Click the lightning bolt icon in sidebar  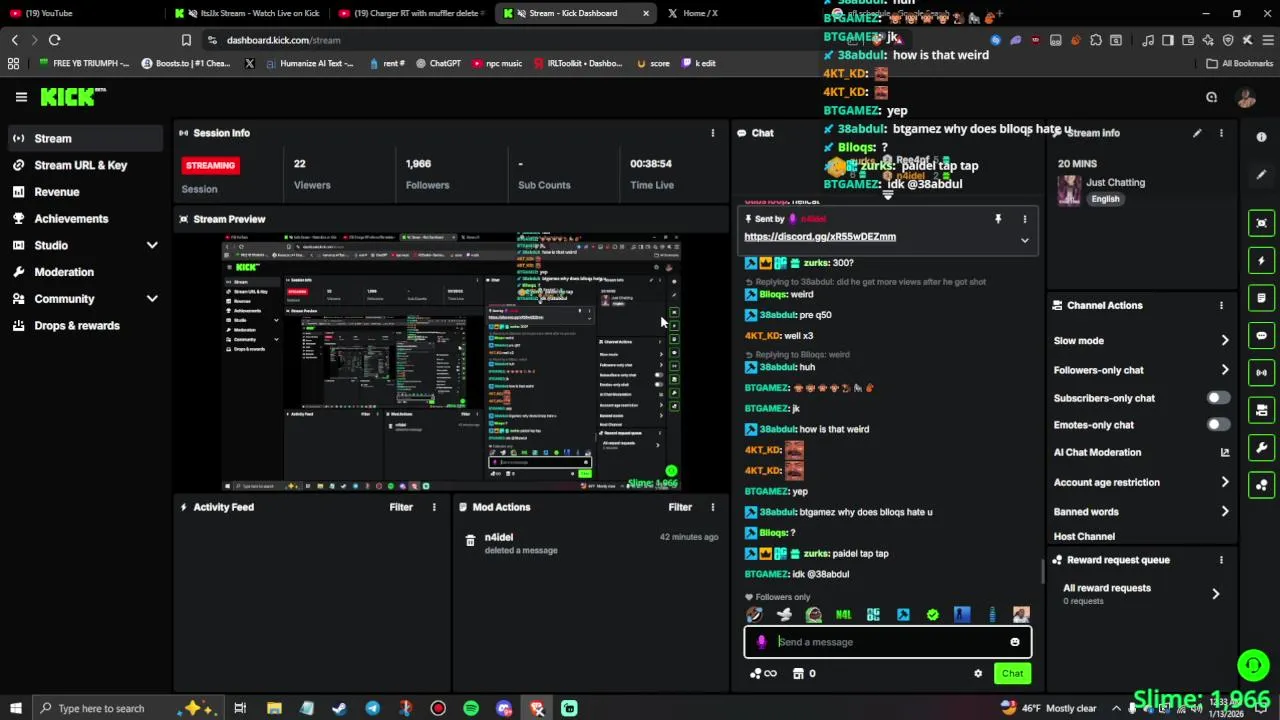click(1261, 261)
